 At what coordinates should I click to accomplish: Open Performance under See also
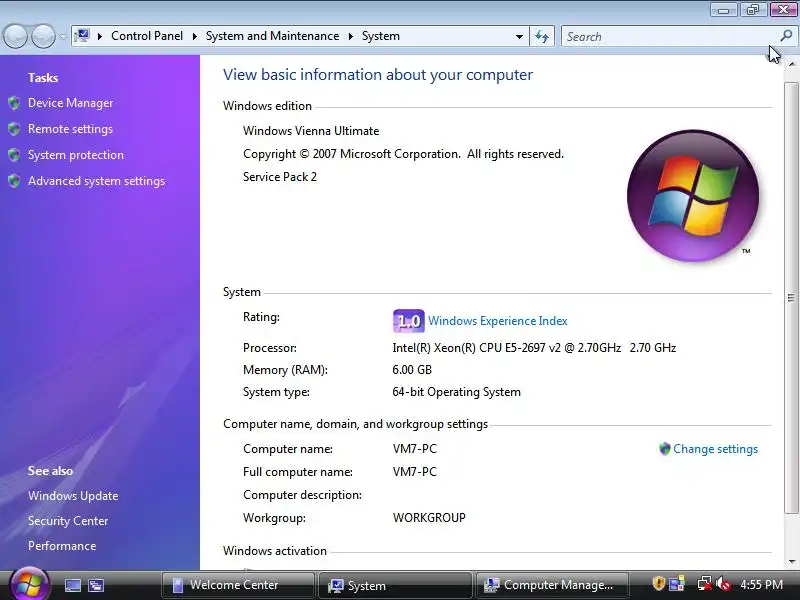pos(62,546)
